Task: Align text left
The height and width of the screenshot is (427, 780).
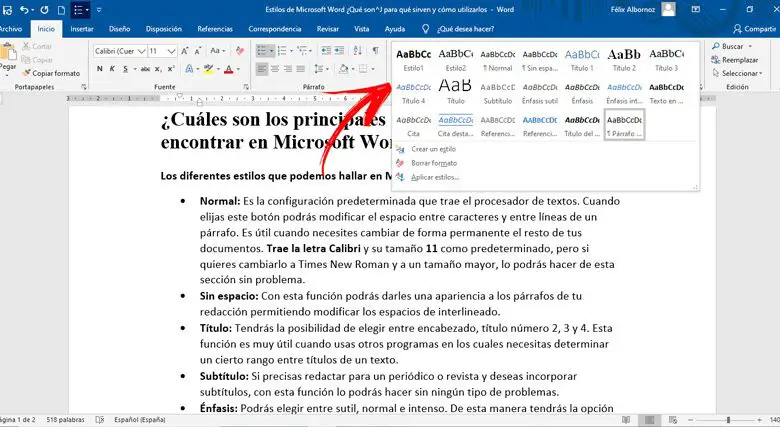Action: point(262,69)
